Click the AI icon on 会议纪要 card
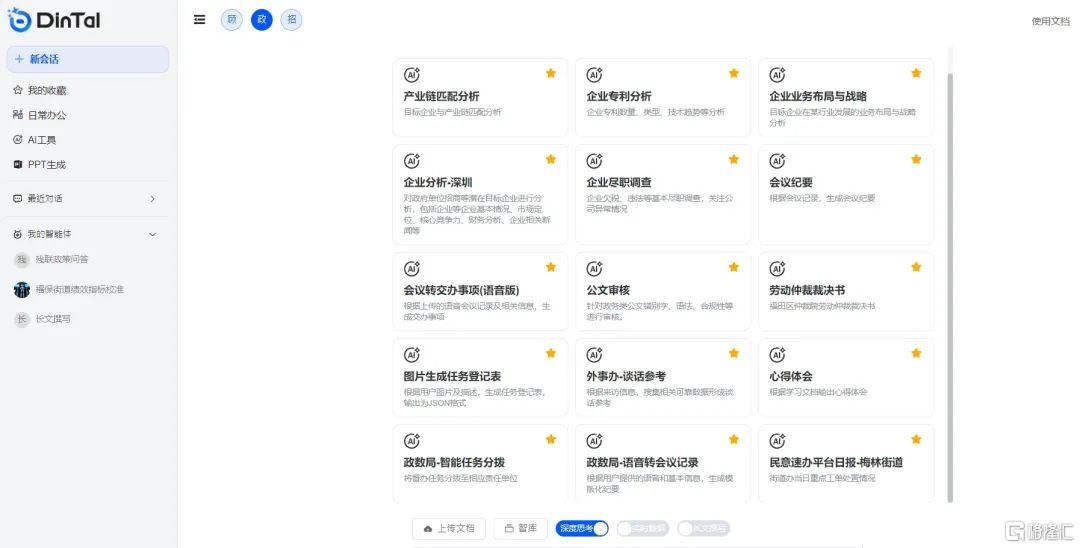The image size is (1080, 548). [778, 160]
